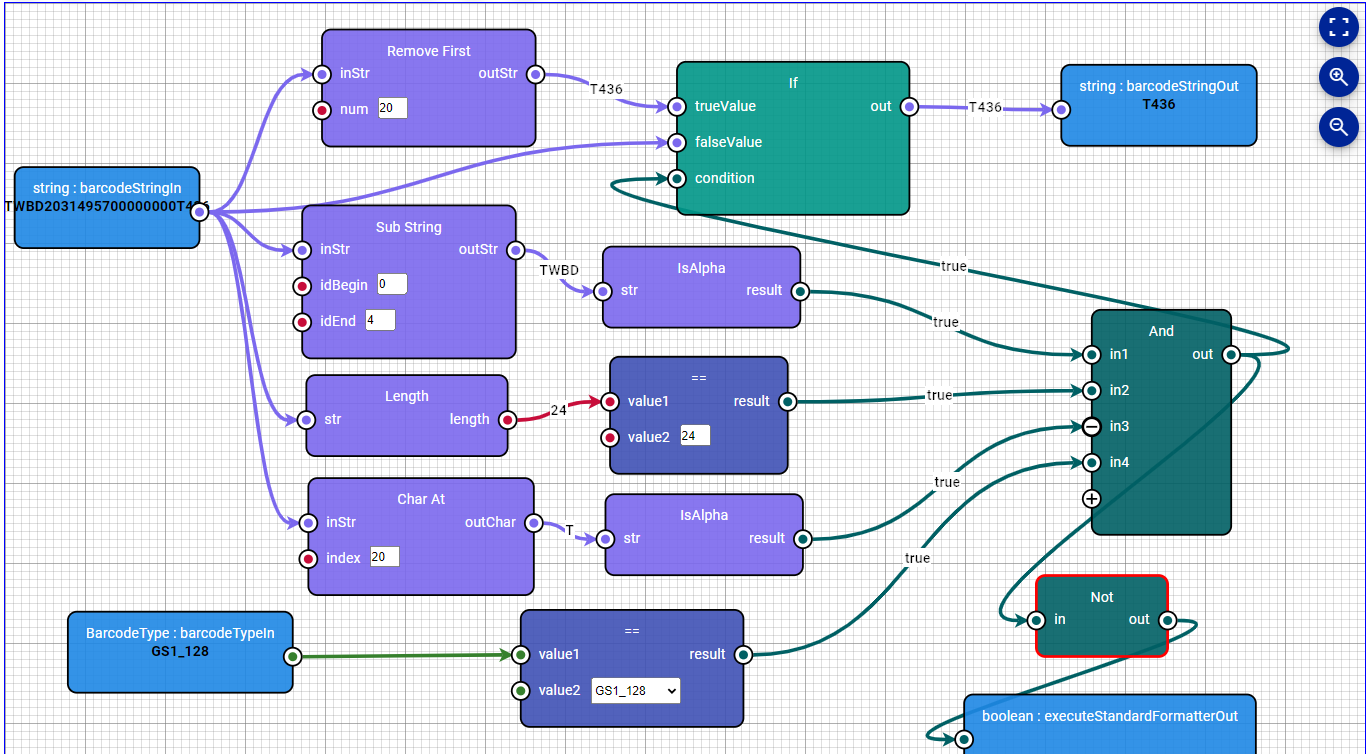The image size is (1367, 754).
Task: Click the And node out port
Action: (1231, 355)
